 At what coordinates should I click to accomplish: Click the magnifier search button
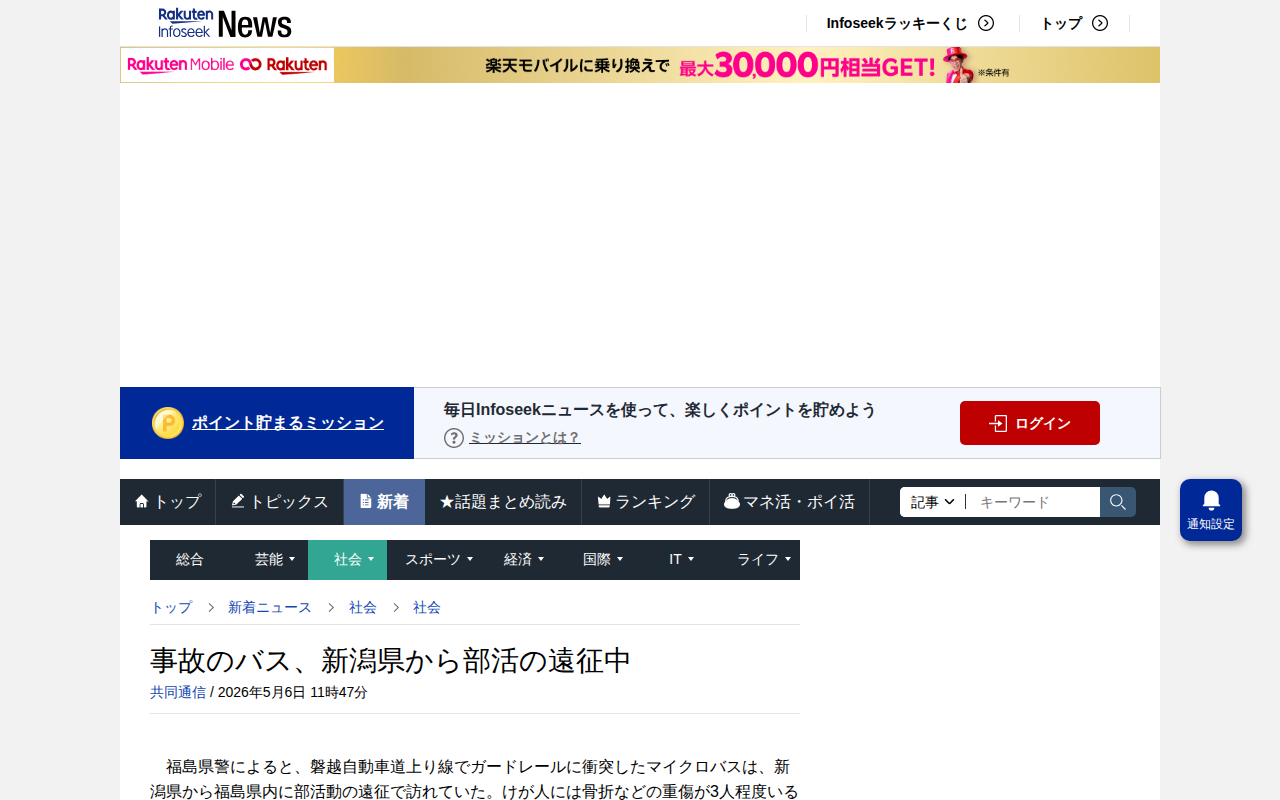(1118, 502)
